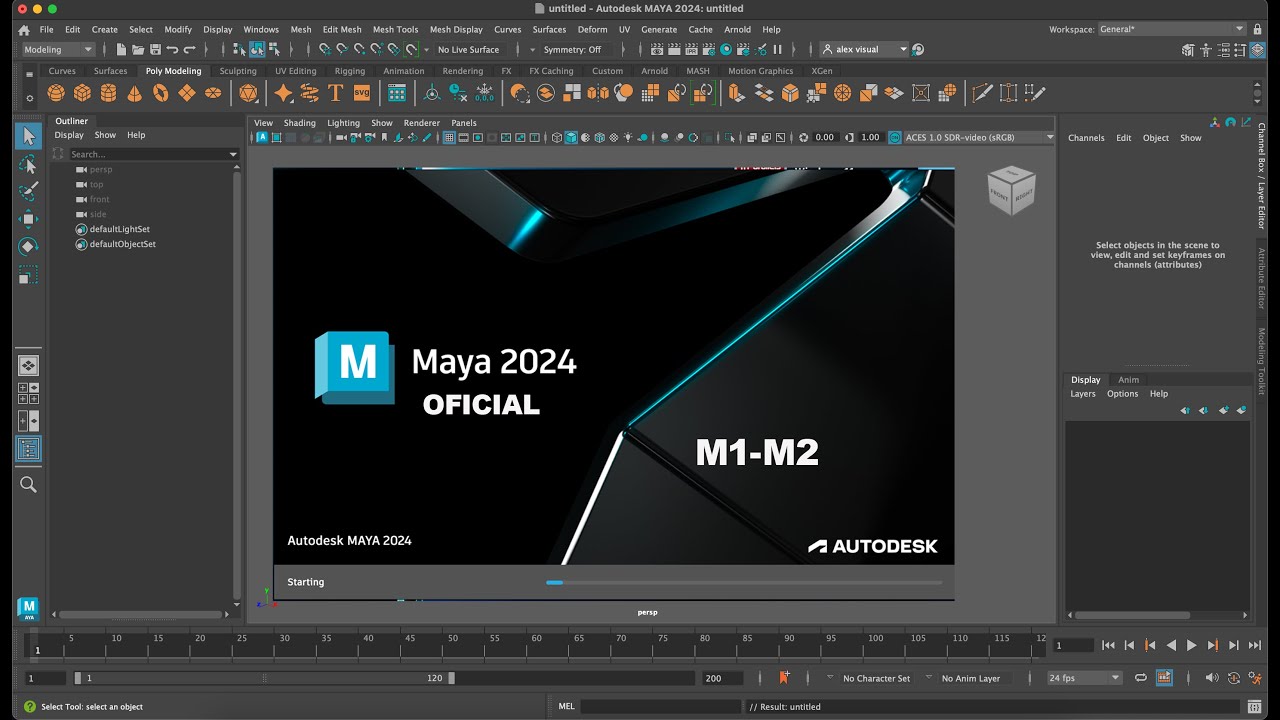1280x720 pixels.
Task: Toggle loop playback in the range slider bar
Action: click(1141, 678)
